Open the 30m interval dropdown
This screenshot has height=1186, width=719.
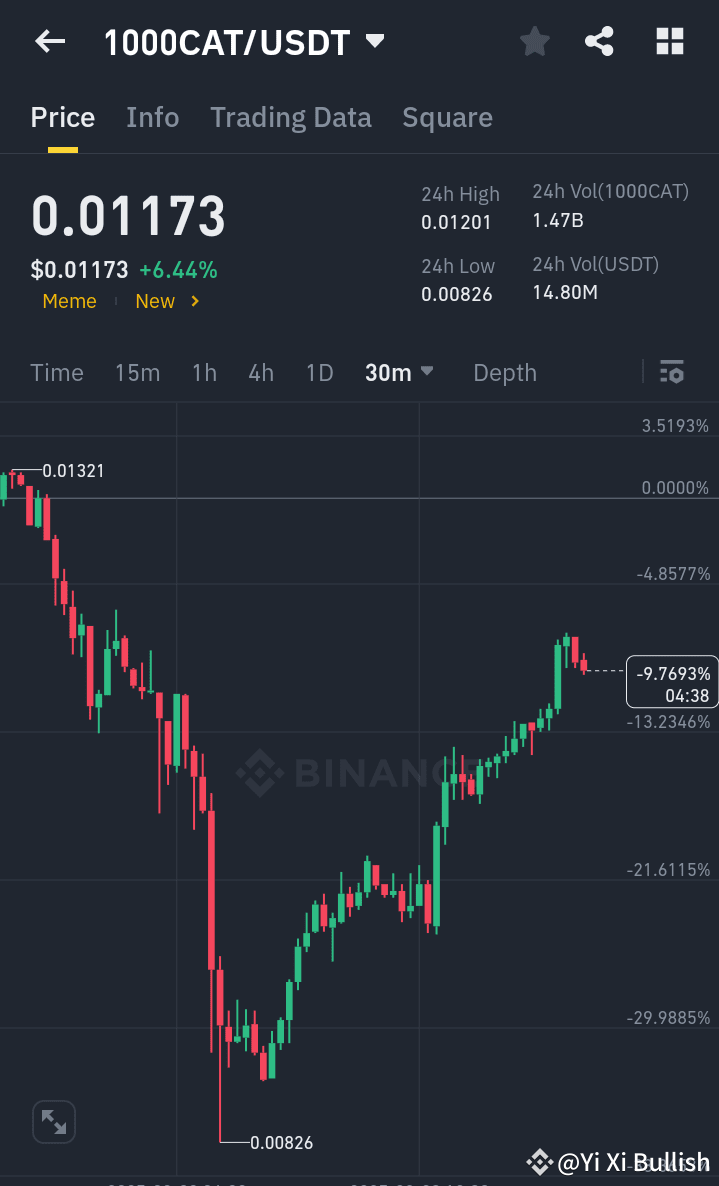tap(398, 371)
